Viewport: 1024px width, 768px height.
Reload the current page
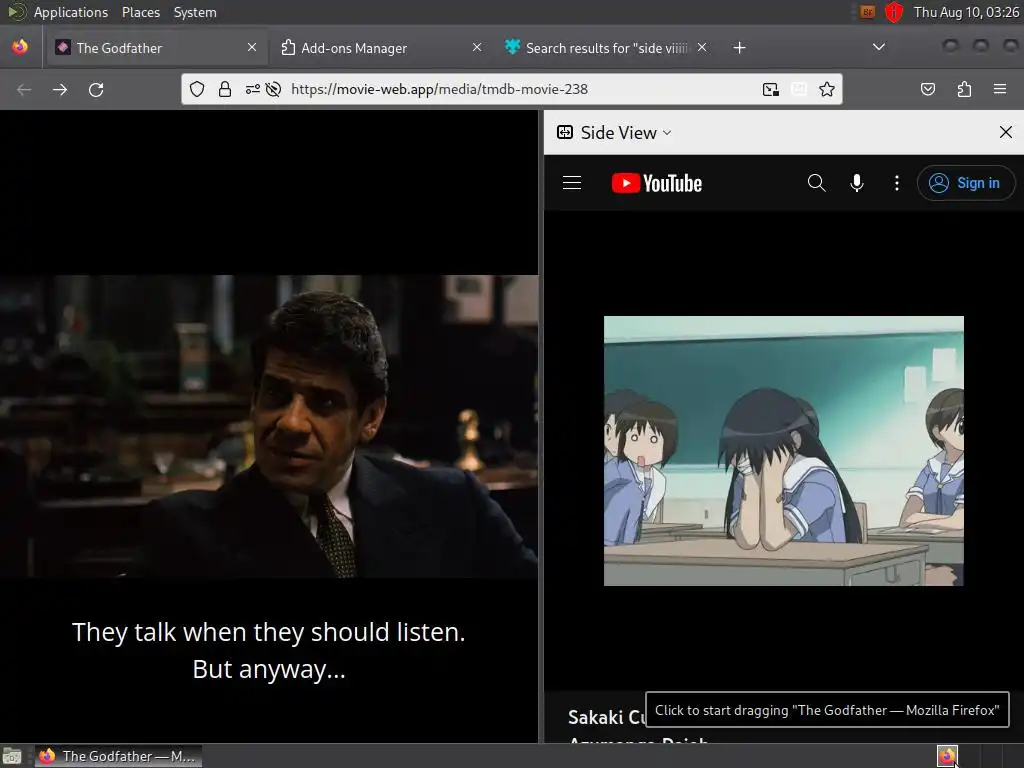coord(96,89)
